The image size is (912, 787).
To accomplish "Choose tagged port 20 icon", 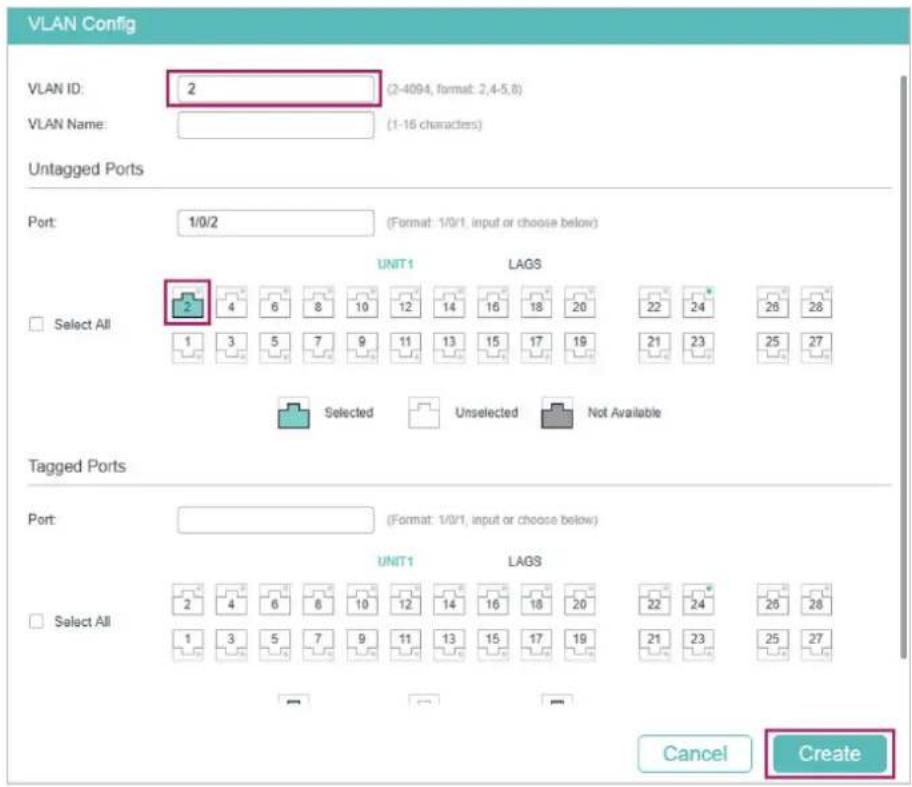I will pyautogui.click(x=580, y=600).
